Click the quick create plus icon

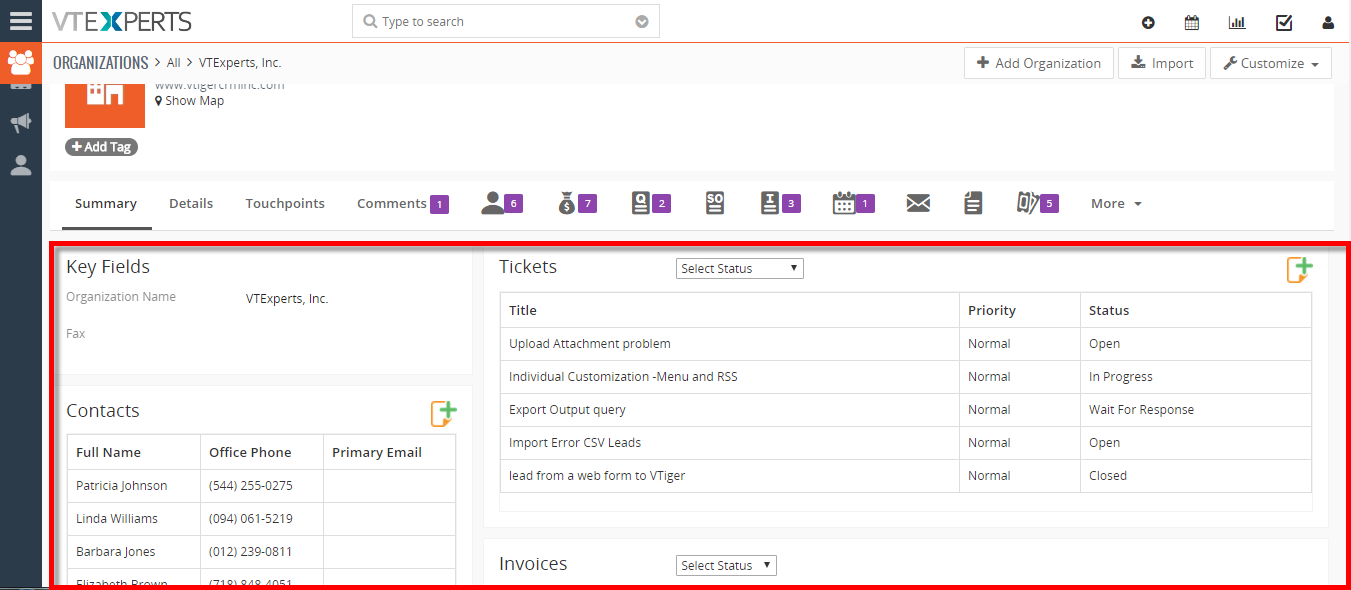1148,22
